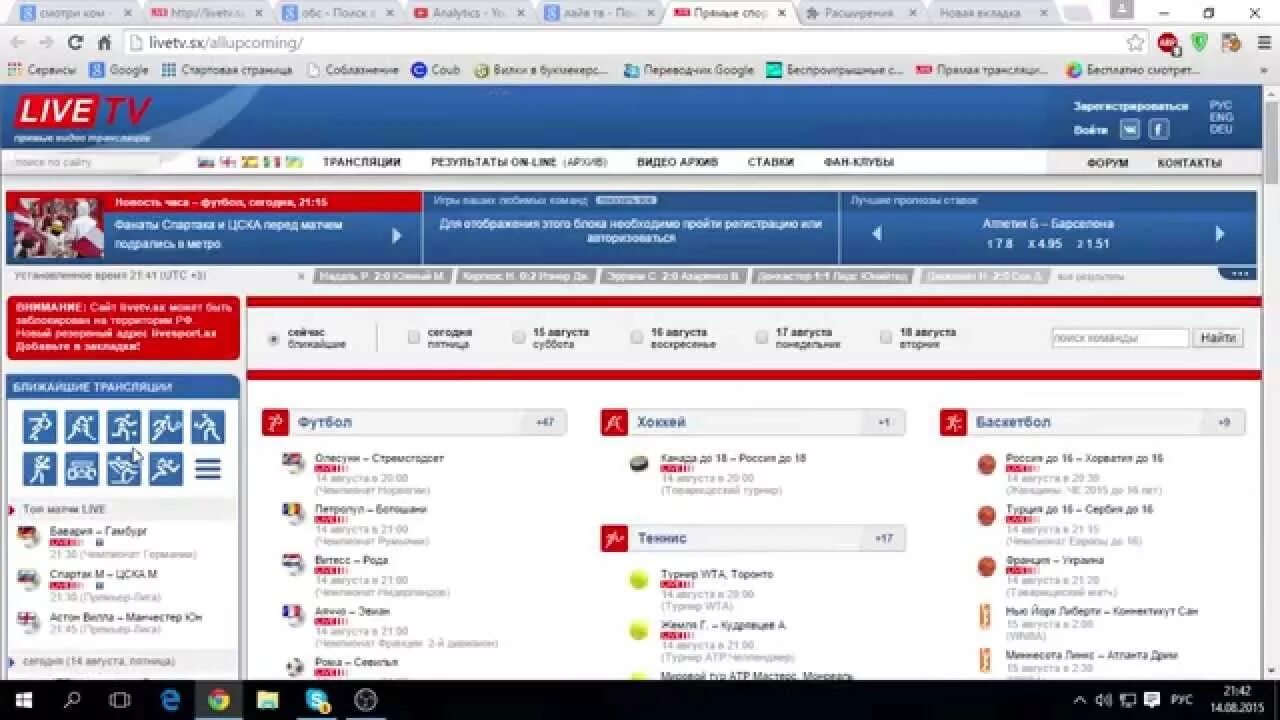Select the racing car icon in the sidebar

click(82, 468)
